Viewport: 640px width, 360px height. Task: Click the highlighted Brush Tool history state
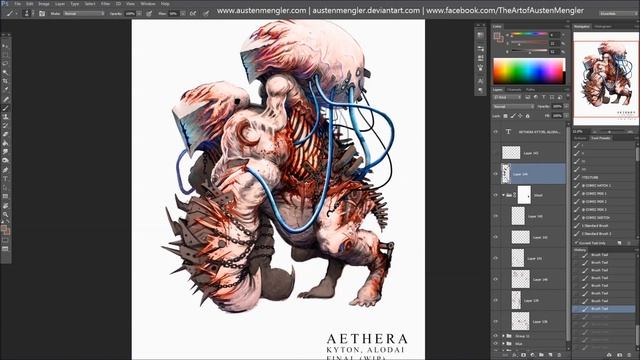coord(603,309)
